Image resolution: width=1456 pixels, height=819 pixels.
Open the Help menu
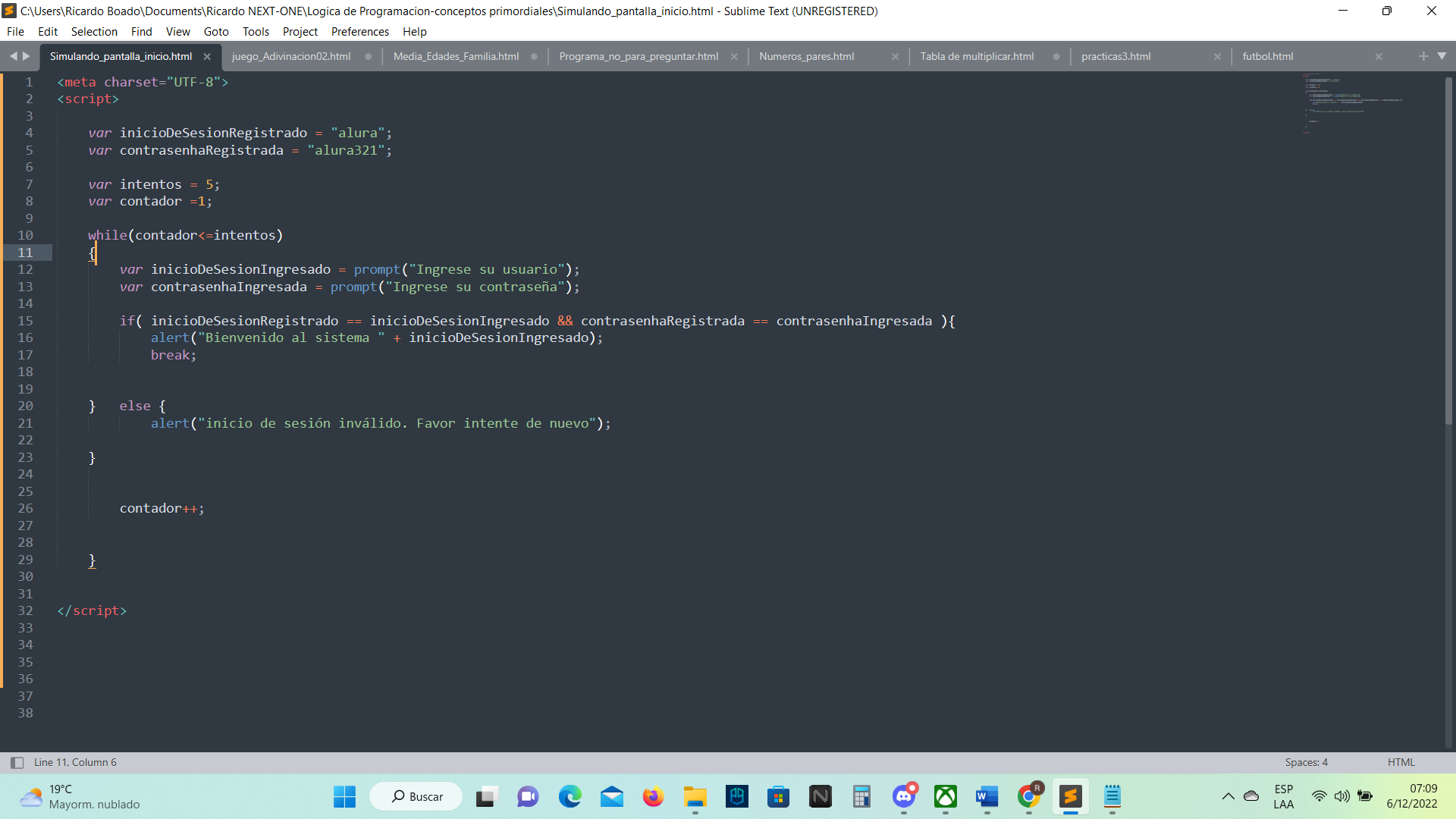pos(415,32)
